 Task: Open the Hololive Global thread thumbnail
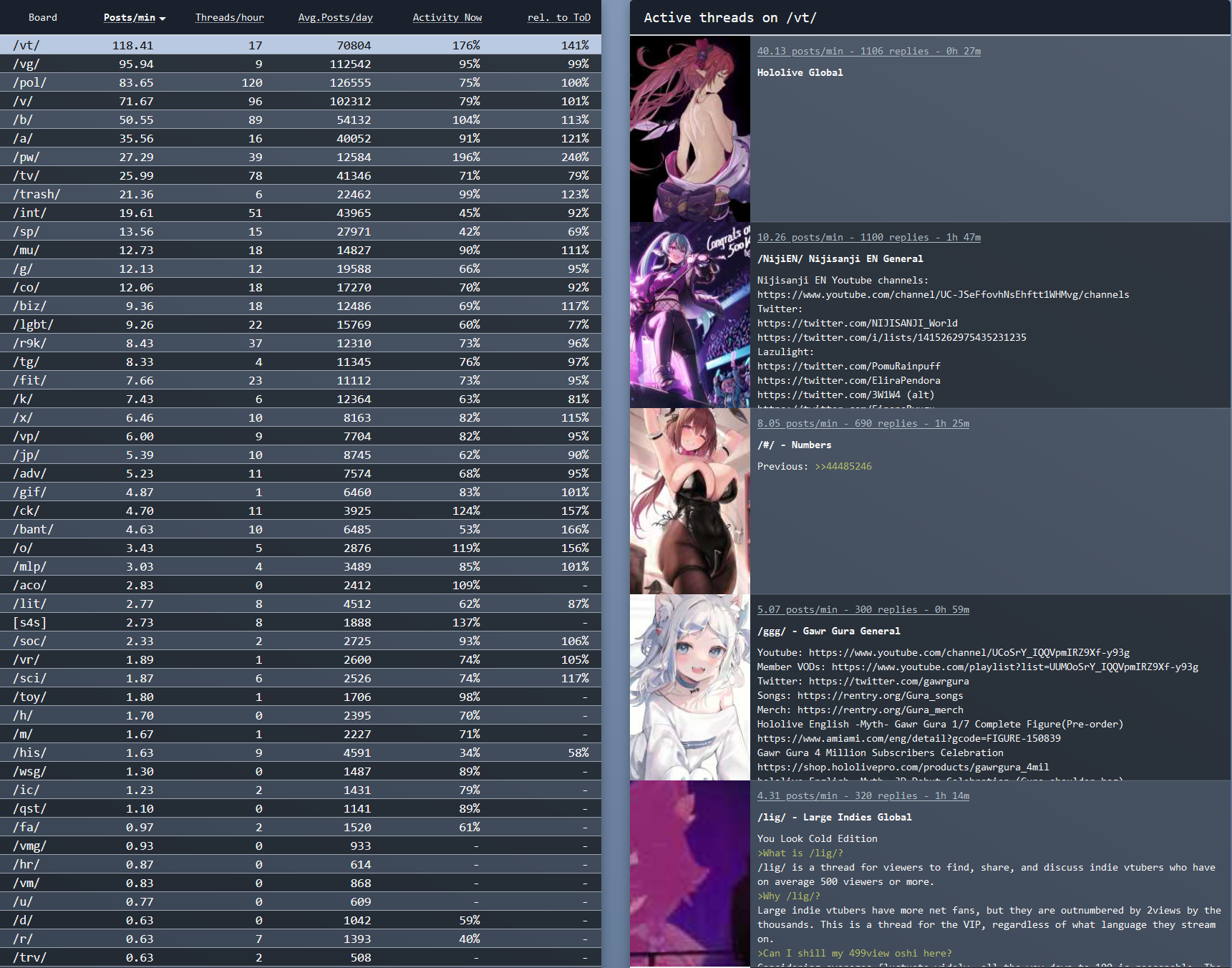tap(690, 129)
